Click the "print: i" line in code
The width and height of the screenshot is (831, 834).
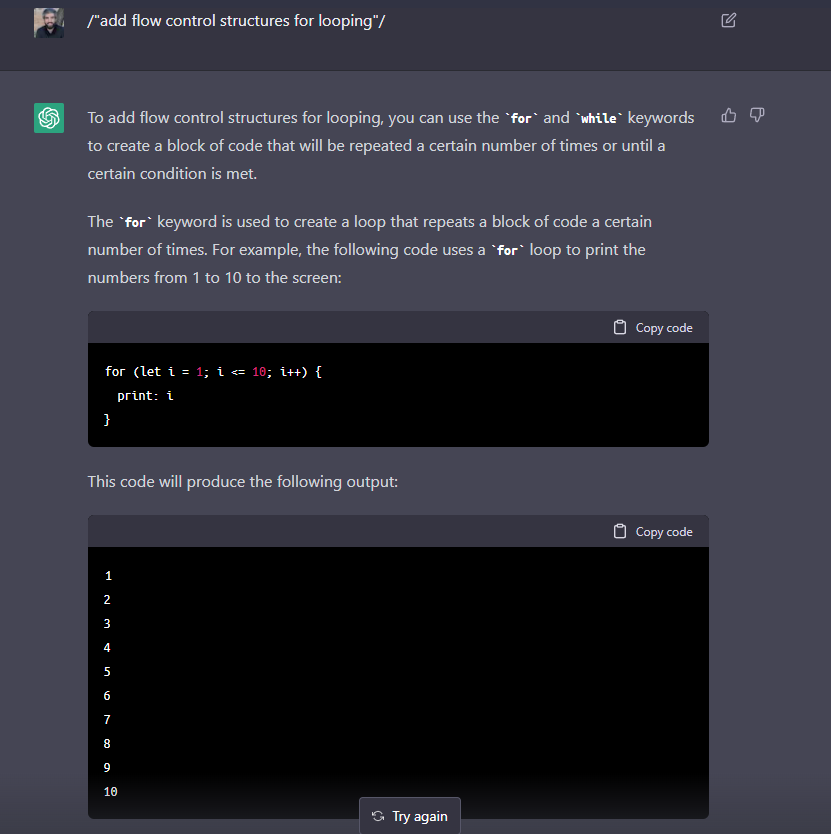[145, 395]
